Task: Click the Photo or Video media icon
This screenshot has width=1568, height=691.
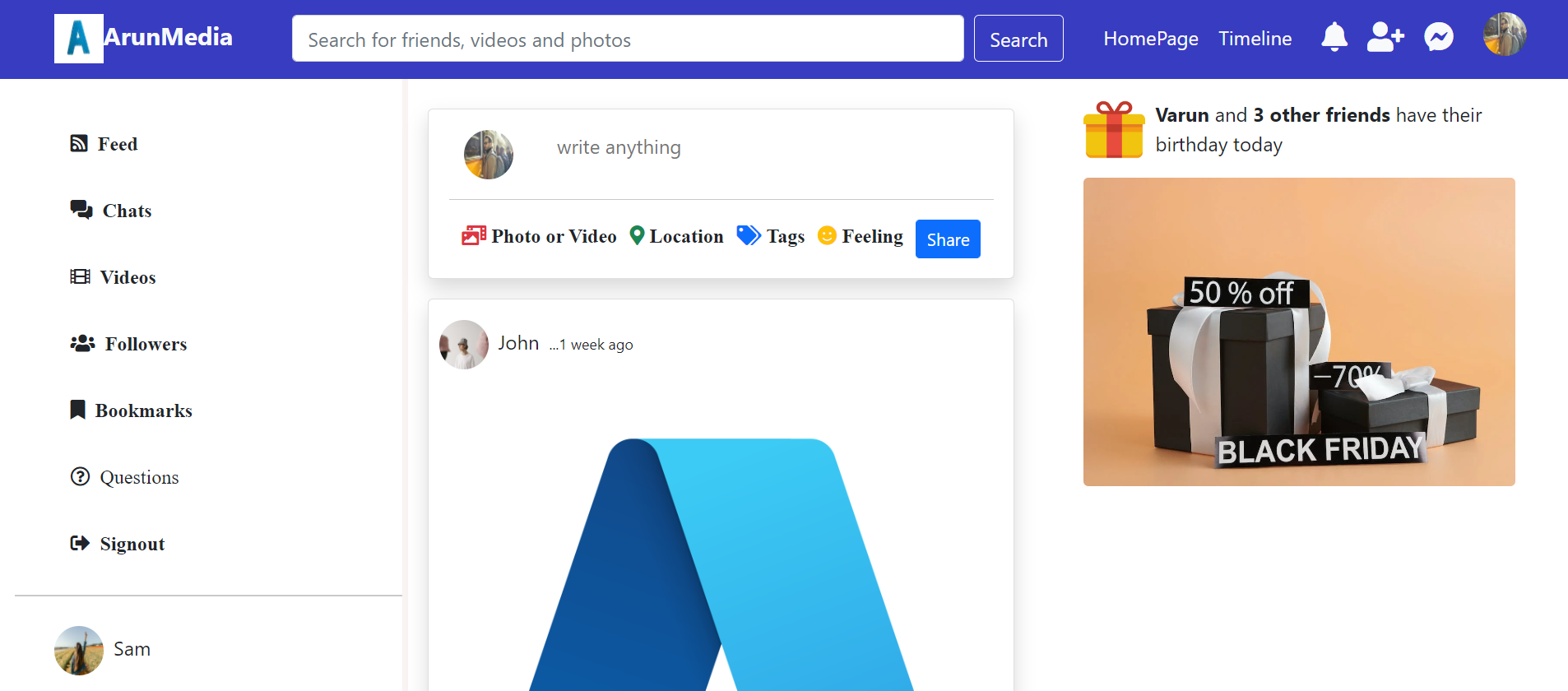Action: 474,235
